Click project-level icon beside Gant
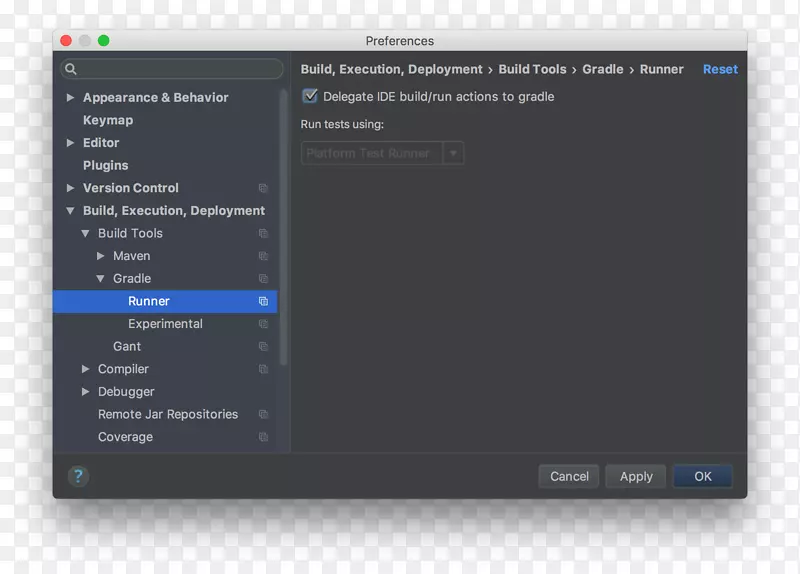Viewport: 800px width, 574px height. point(263,346)
